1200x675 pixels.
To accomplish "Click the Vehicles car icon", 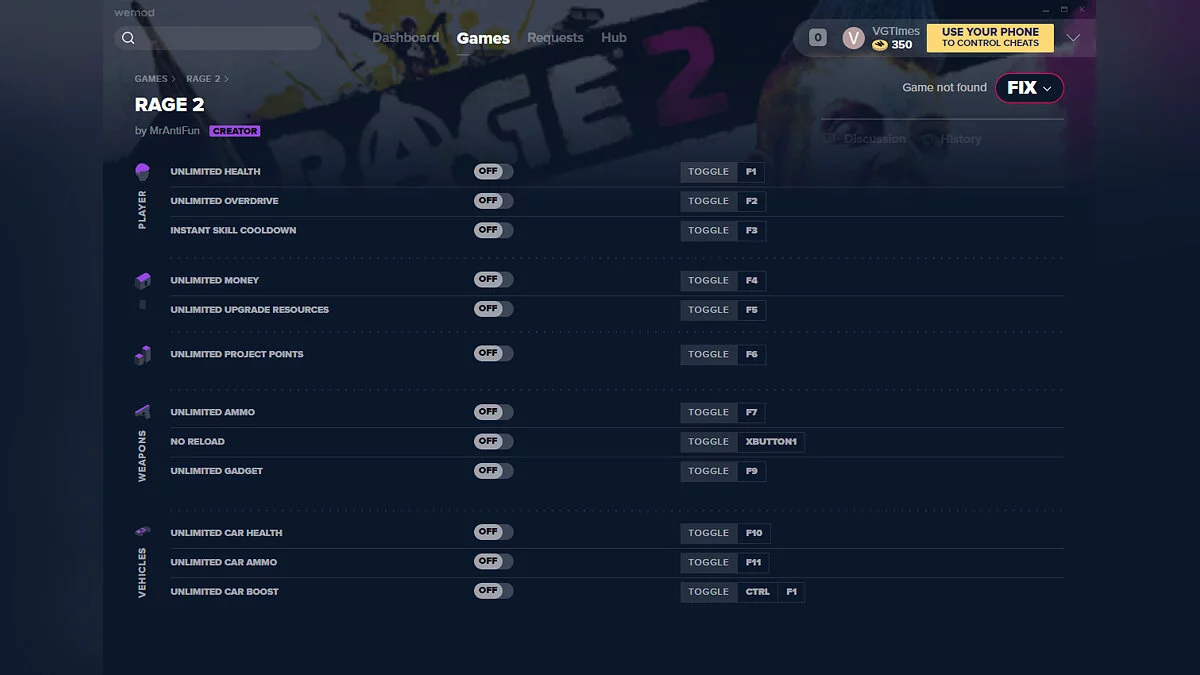I will point(141,531).
